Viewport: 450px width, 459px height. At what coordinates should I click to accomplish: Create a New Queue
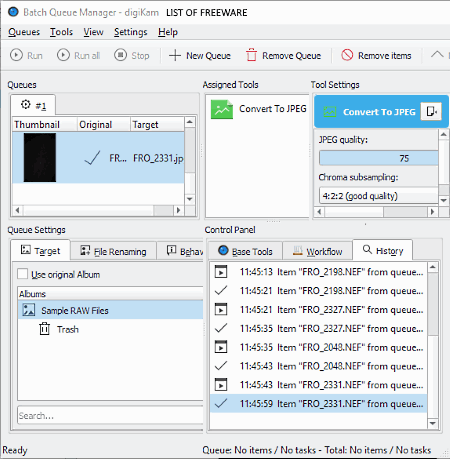coord(199,55)
